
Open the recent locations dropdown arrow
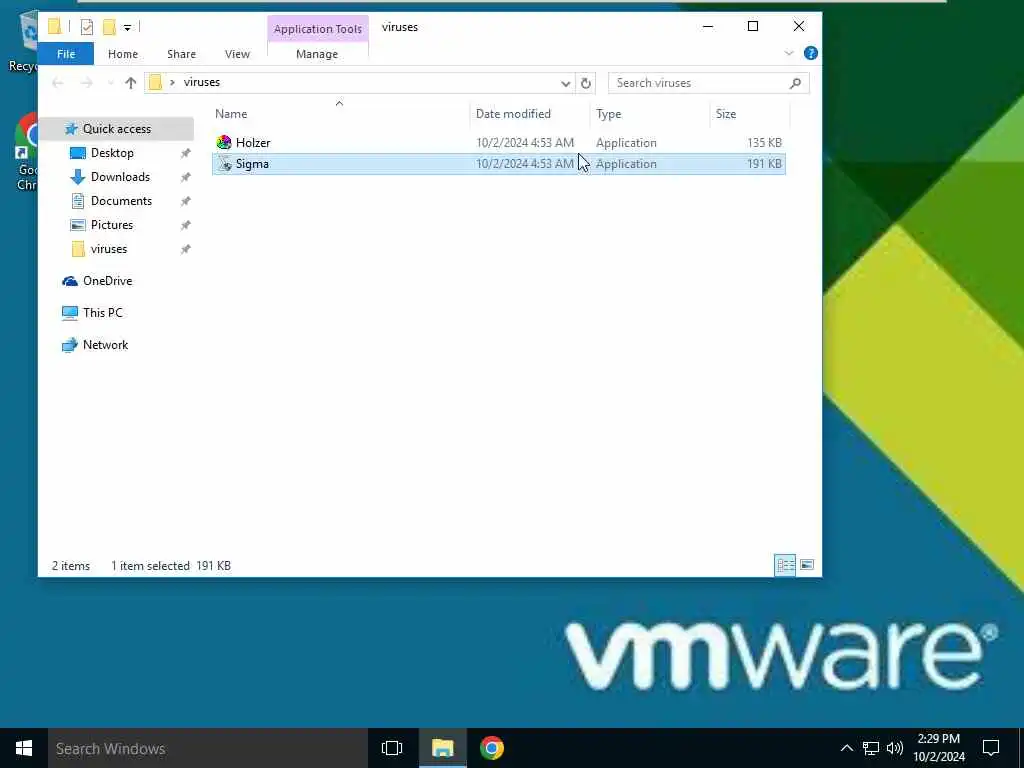(x=110, y=83)
